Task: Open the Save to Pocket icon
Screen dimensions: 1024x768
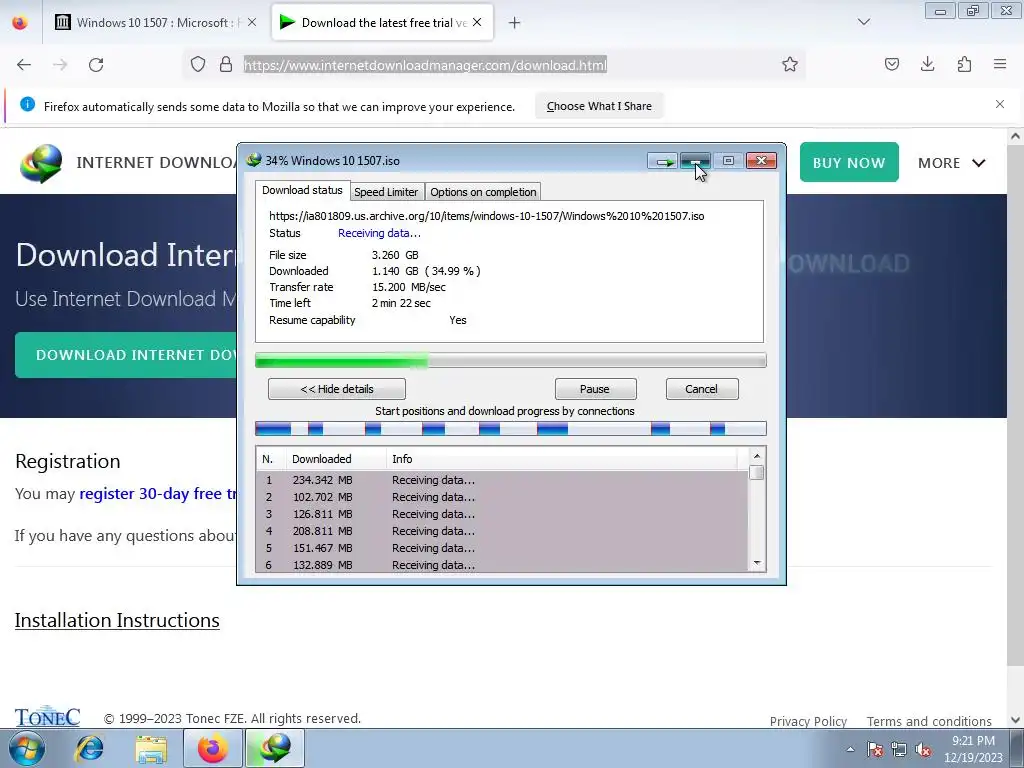Action: click(891, 64)
